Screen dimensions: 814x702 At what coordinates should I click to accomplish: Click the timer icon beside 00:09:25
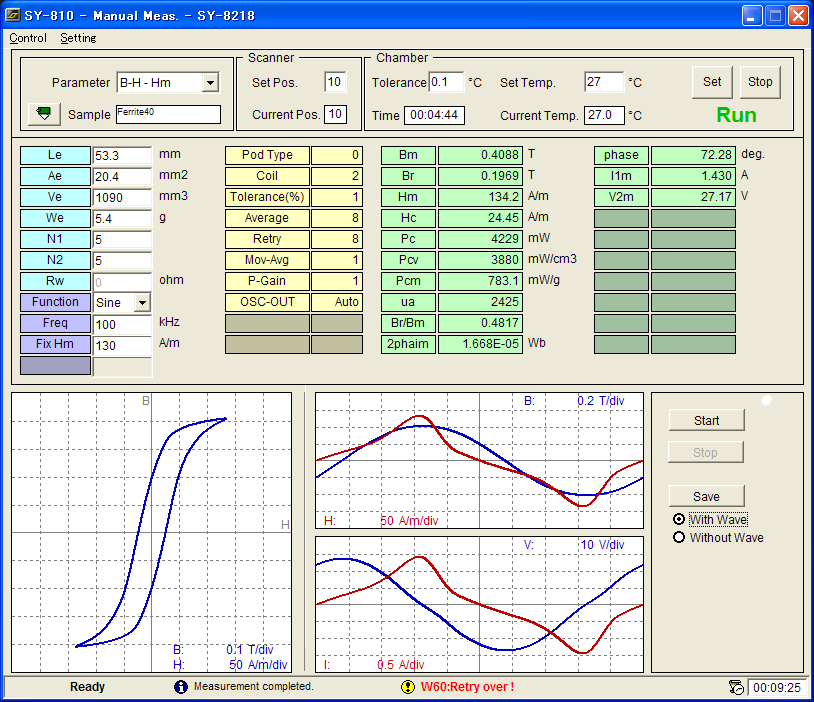coord(737,687)
